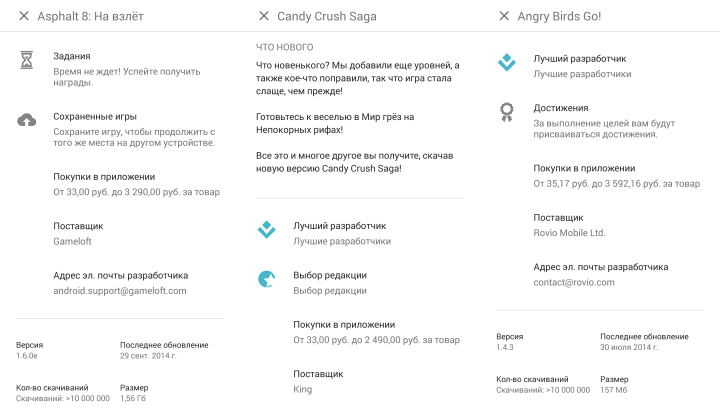720x410 pixels.
Task: Click the Достижения award ribbon icon
Action: [x=506, y=112]
